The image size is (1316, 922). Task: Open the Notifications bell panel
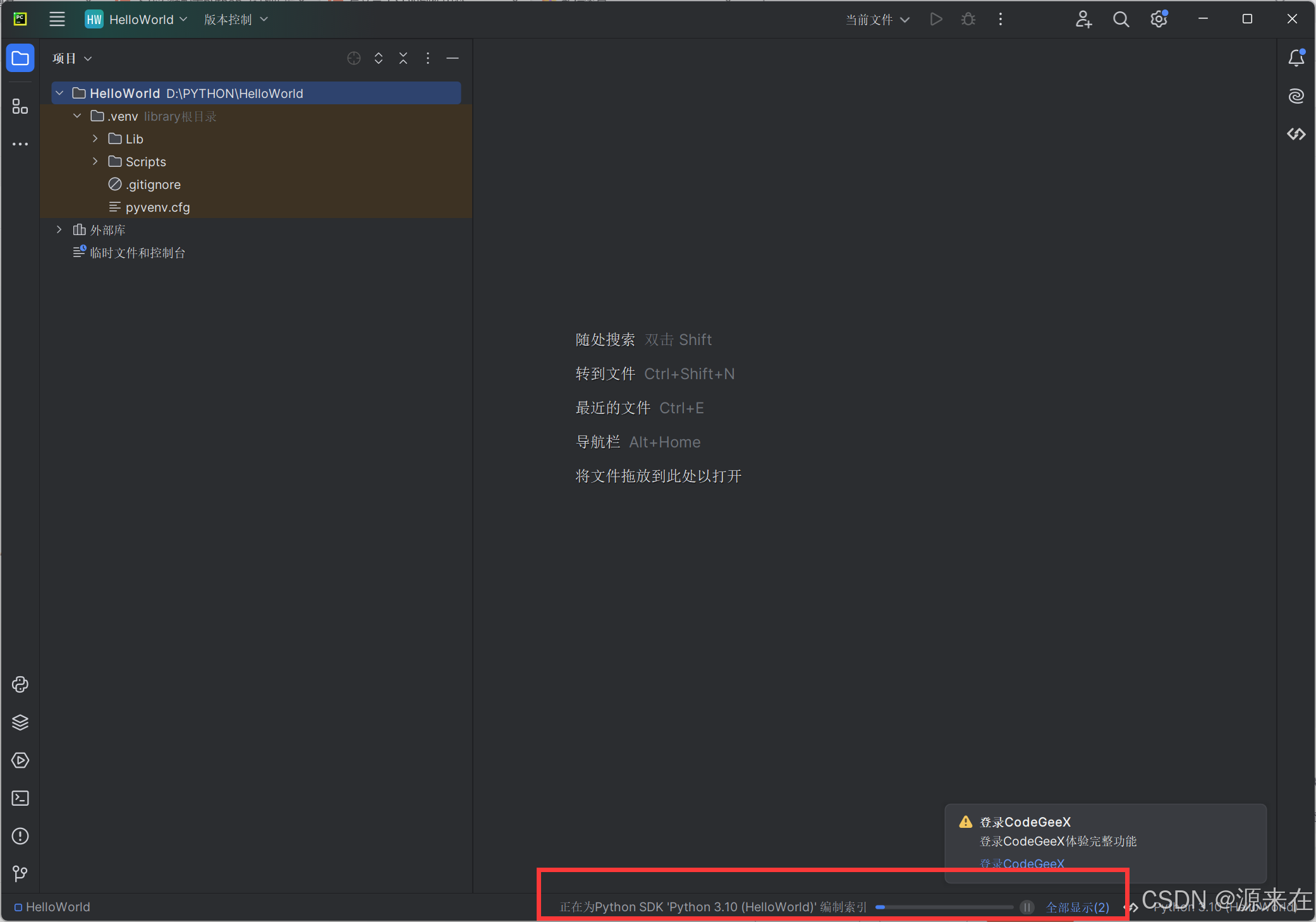[1296, 58]
